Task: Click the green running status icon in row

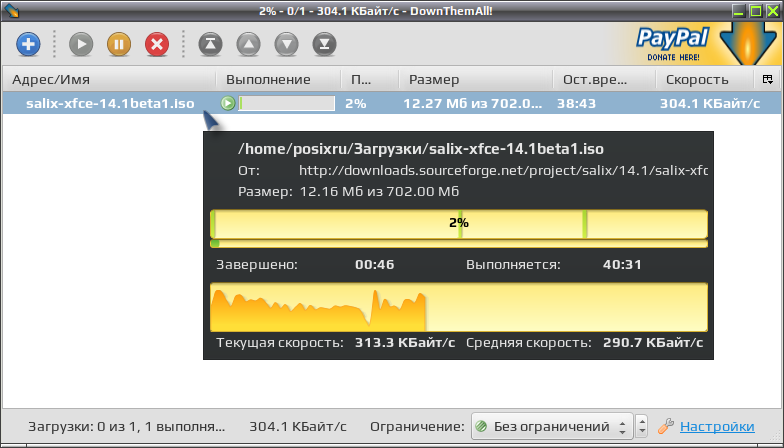Action: [228, 104]
